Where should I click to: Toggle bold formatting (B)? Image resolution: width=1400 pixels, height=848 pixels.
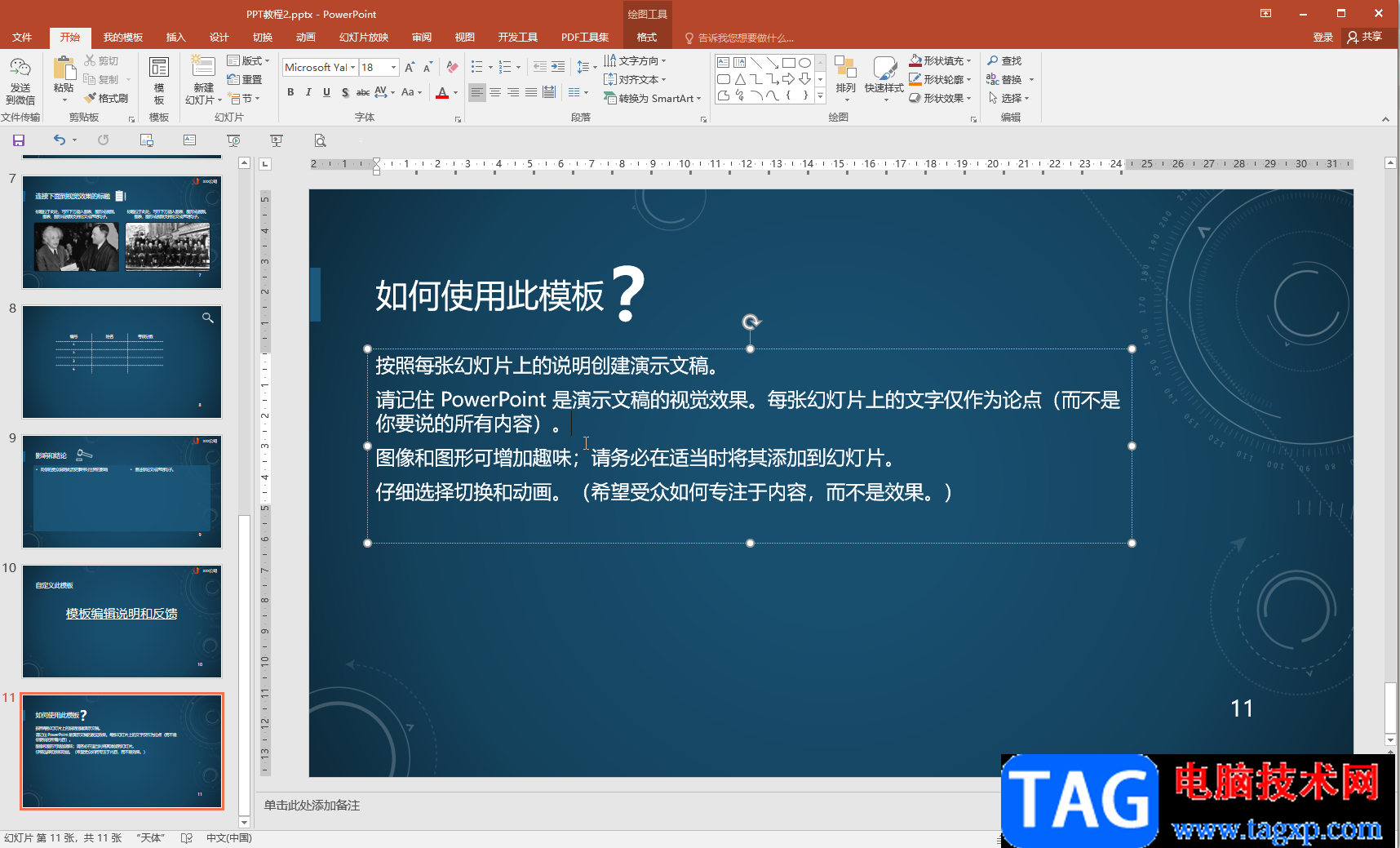pos(290,92)
